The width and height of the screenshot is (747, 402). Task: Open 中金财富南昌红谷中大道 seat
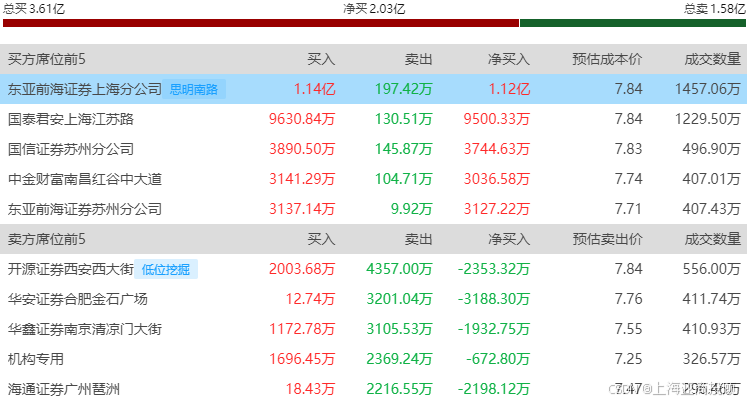click(x=85, y=179)
